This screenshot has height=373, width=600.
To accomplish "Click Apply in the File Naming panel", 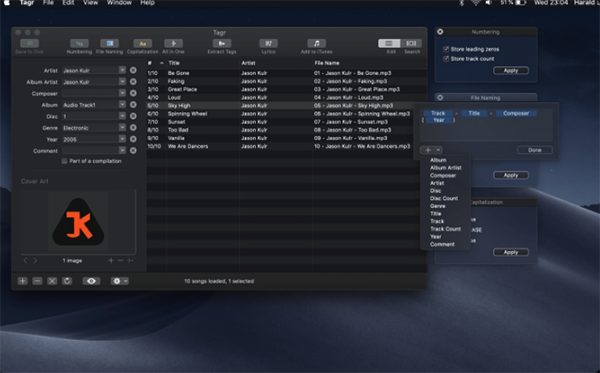I will 511,175.
